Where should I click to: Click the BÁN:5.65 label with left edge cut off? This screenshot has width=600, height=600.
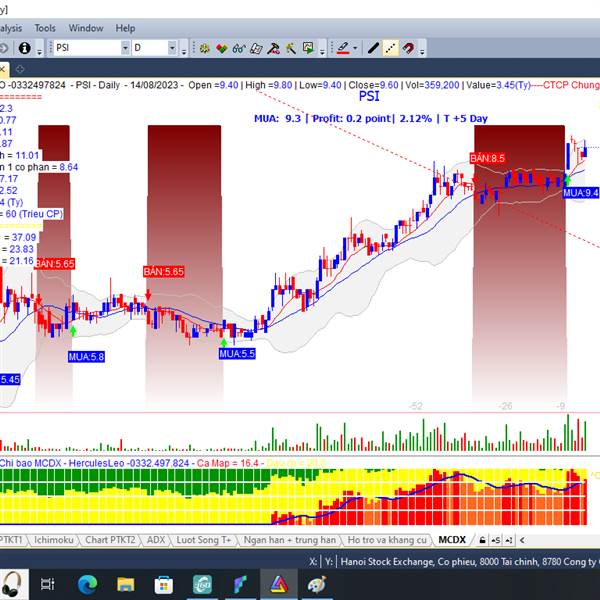click(55, 264)
